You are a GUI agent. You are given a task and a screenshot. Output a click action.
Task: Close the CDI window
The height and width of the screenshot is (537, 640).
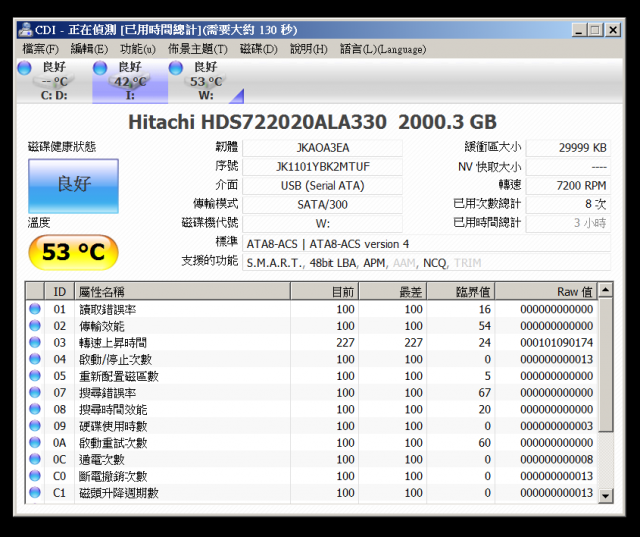(x=613, y=30)
